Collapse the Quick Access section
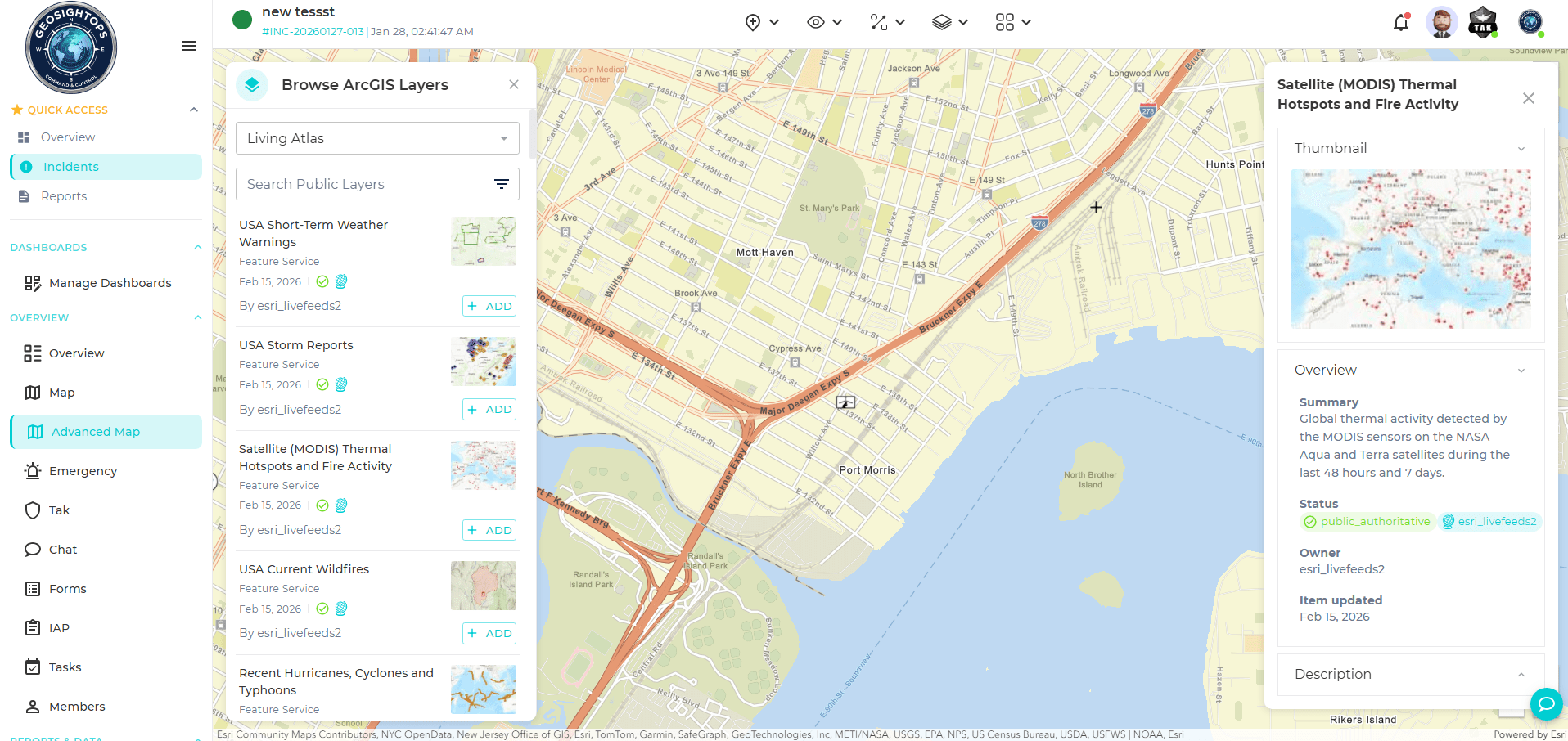 click(x=194, y=110)
